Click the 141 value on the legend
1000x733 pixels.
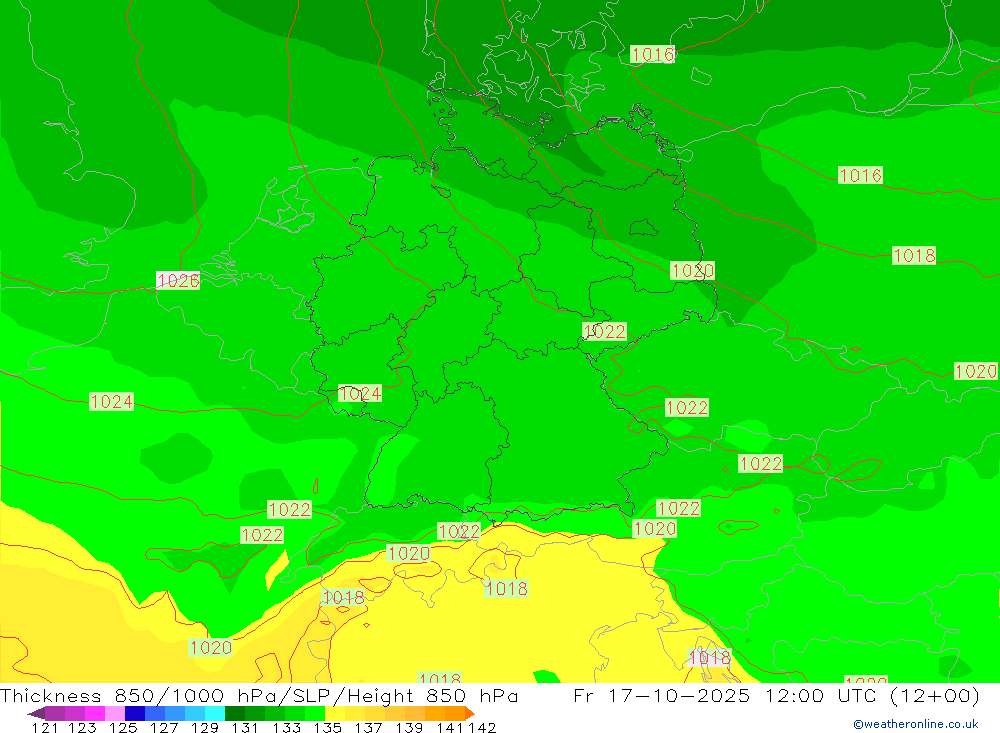(x=450, y=727)
